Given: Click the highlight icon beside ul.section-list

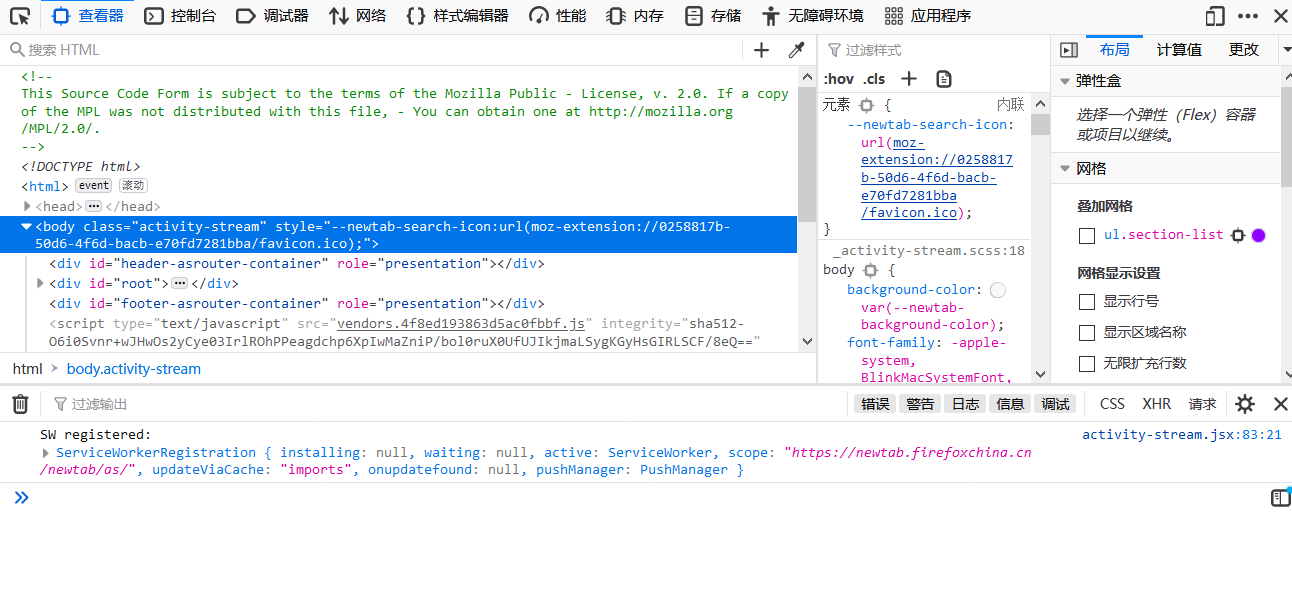Looking at the screenshot, I should click(1238, 235).
